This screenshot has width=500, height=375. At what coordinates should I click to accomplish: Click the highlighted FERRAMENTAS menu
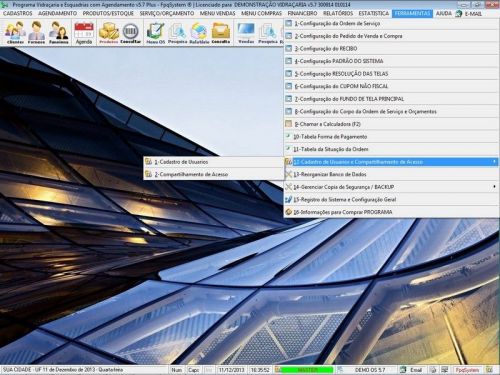(x=412, y=13)
